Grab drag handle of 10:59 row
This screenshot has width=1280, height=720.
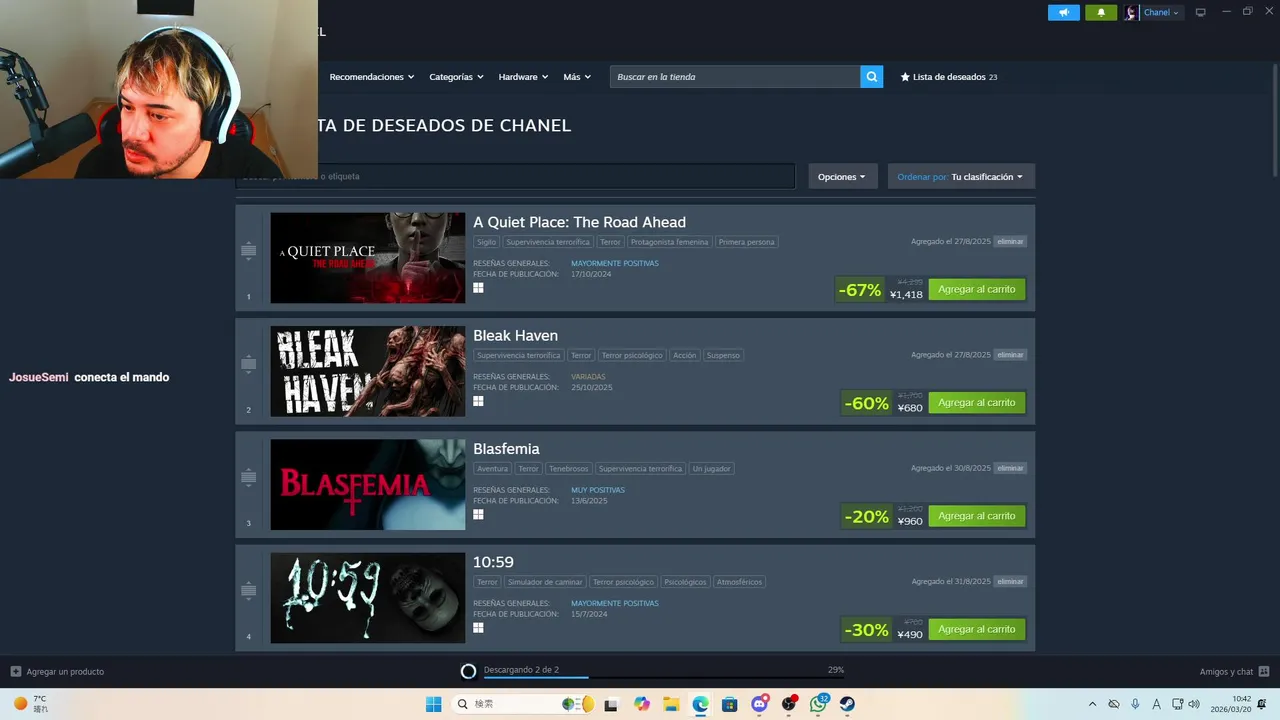[x=248, y=591]
